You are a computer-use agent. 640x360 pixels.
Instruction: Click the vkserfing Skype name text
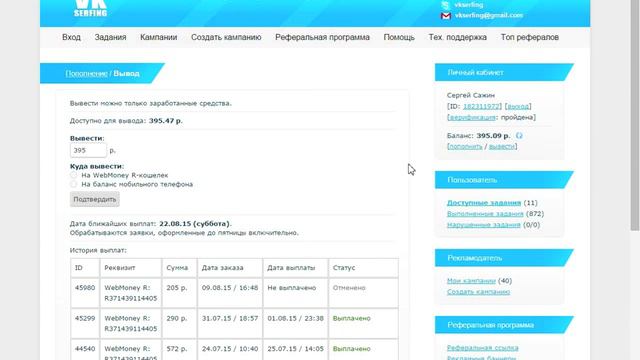[469, 5]
